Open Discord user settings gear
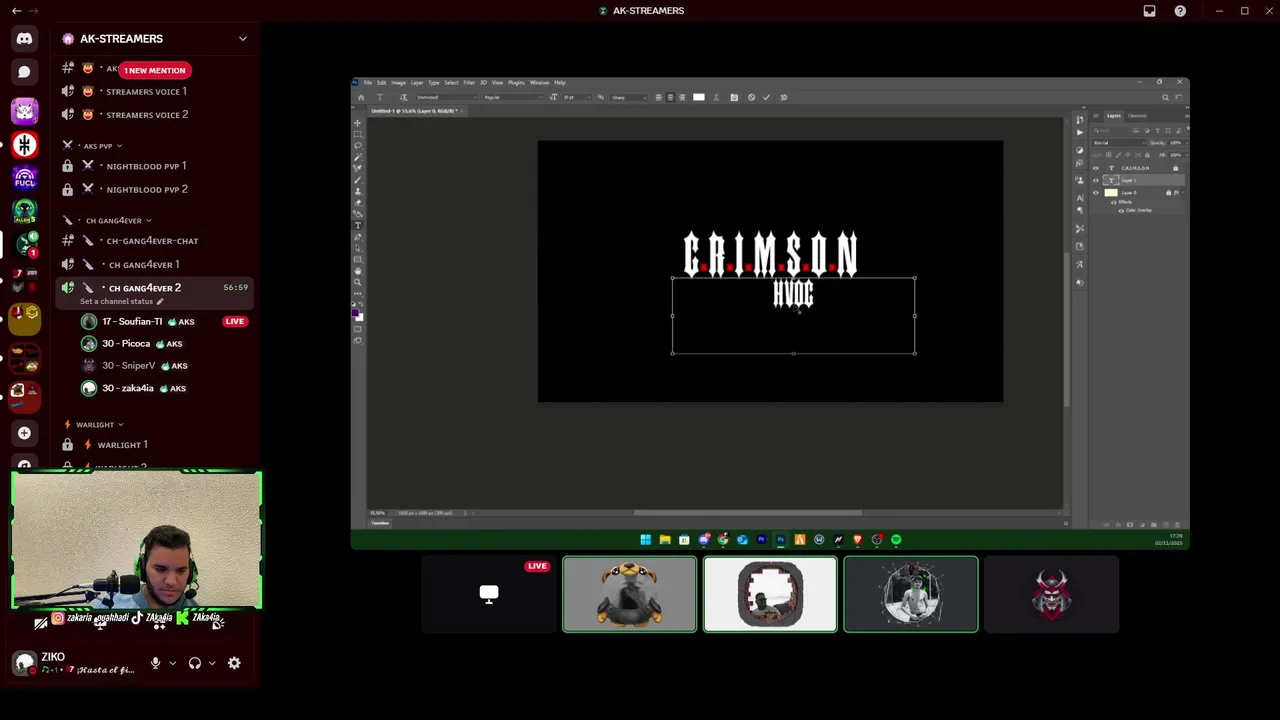This screenshot has width=1280, height=720. click(234, 663)
